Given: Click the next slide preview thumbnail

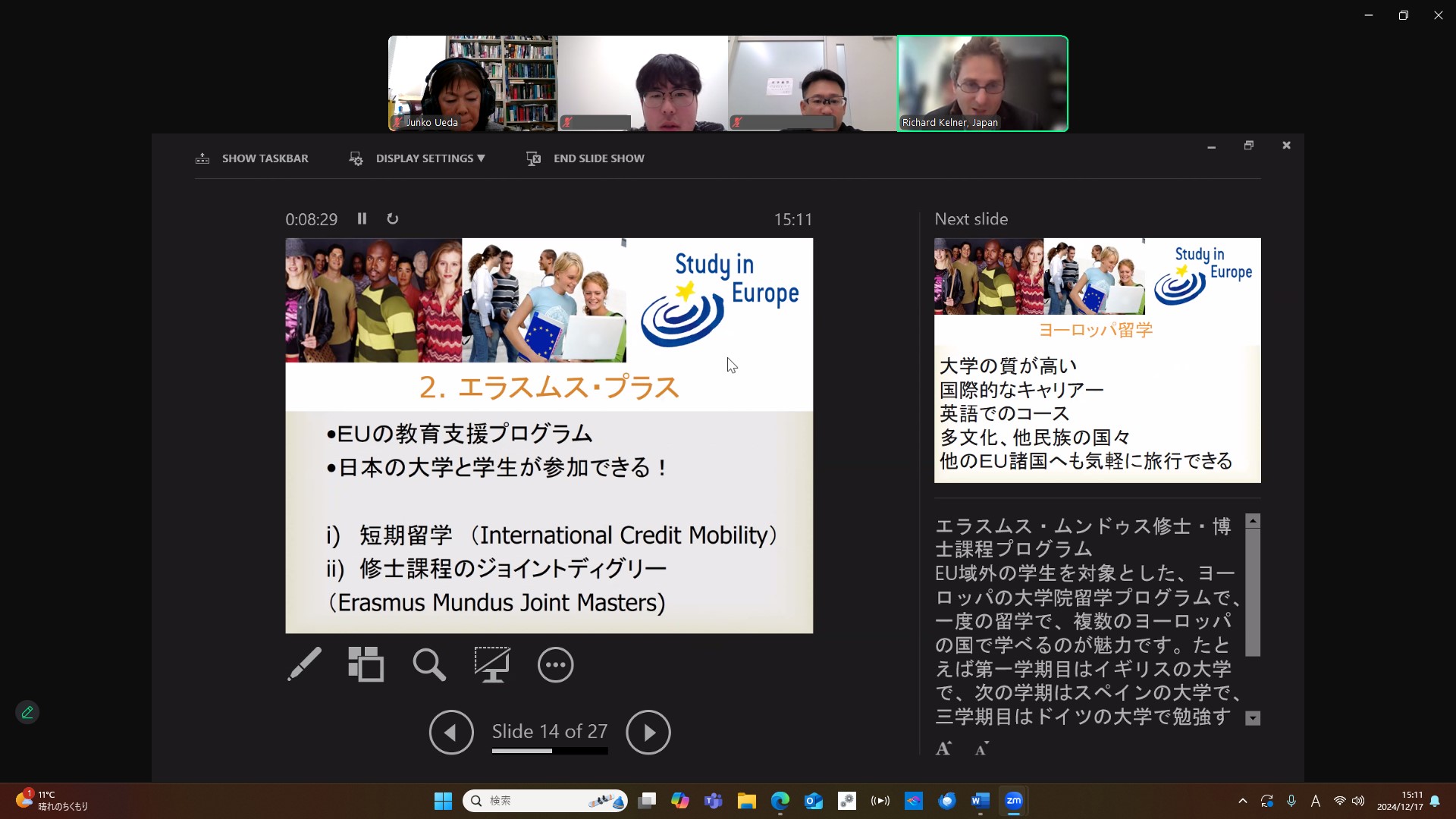Looking at the screenshot, I should point(1097,360).
